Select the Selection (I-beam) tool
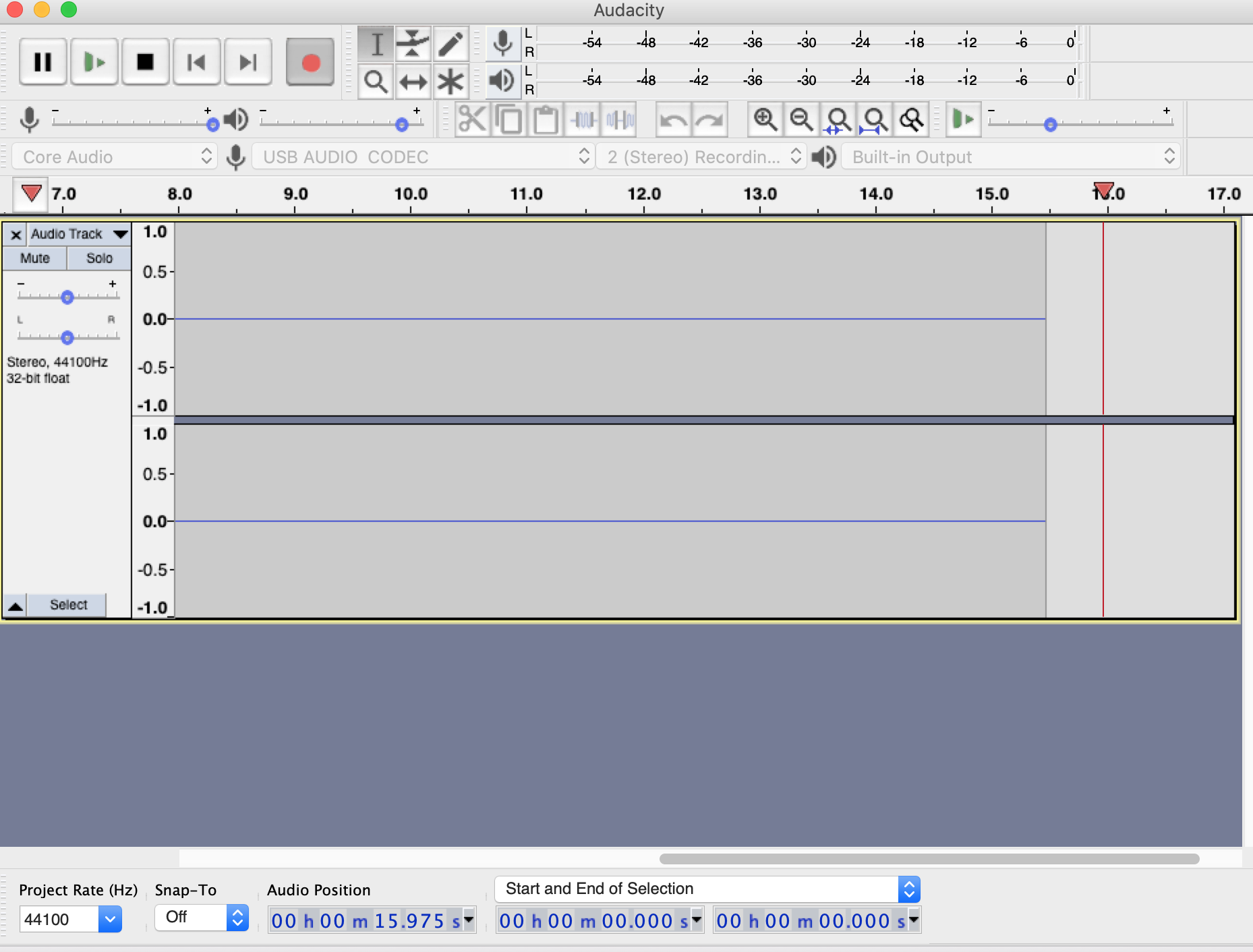This screenshot has width=1253, height=952. click(x=376, y=44)
